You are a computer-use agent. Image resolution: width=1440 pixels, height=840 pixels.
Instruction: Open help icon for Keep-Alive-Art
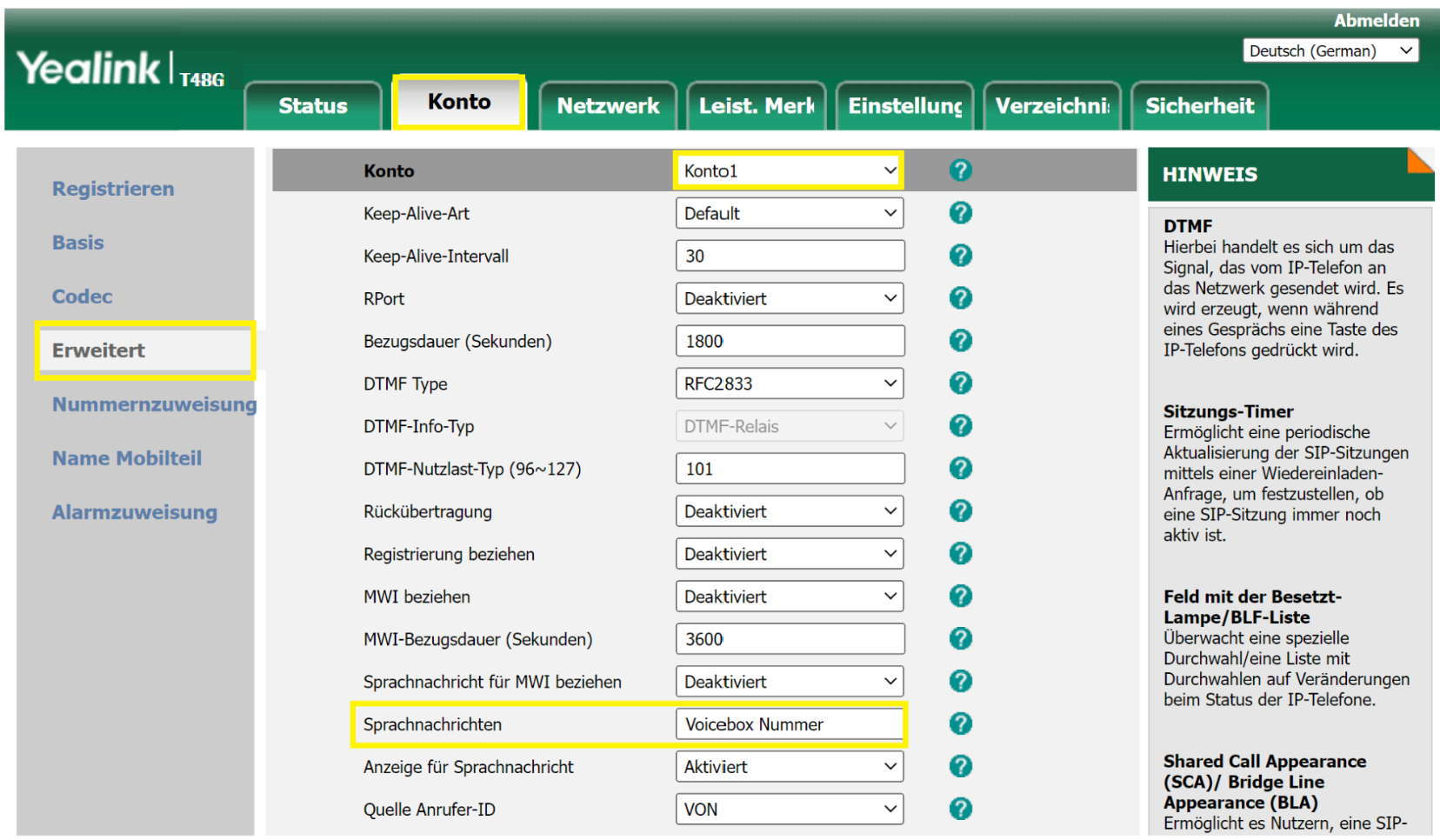[960, 213]
